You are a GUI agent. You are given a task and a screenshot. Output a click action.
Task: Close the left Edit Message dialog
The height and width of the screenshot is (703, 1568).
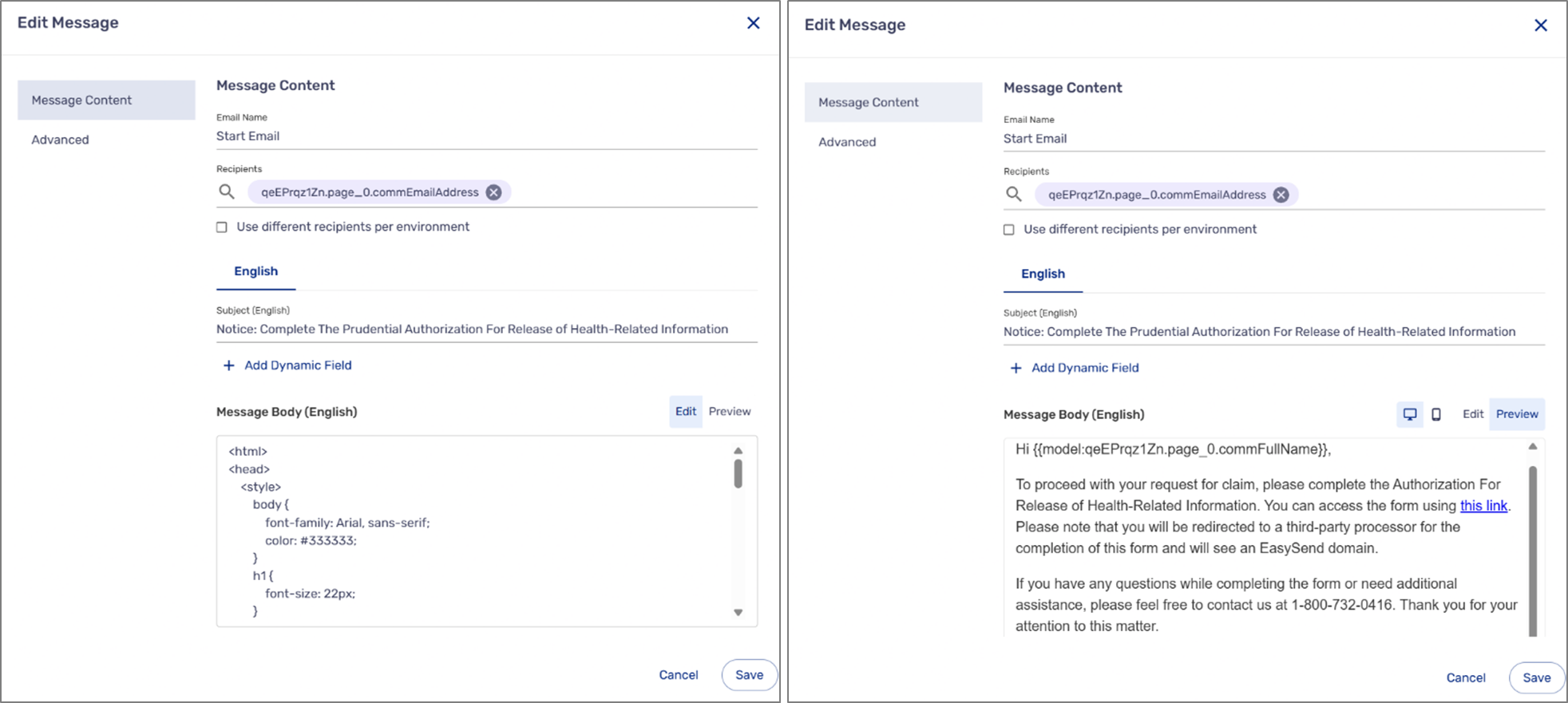[753, 23]
